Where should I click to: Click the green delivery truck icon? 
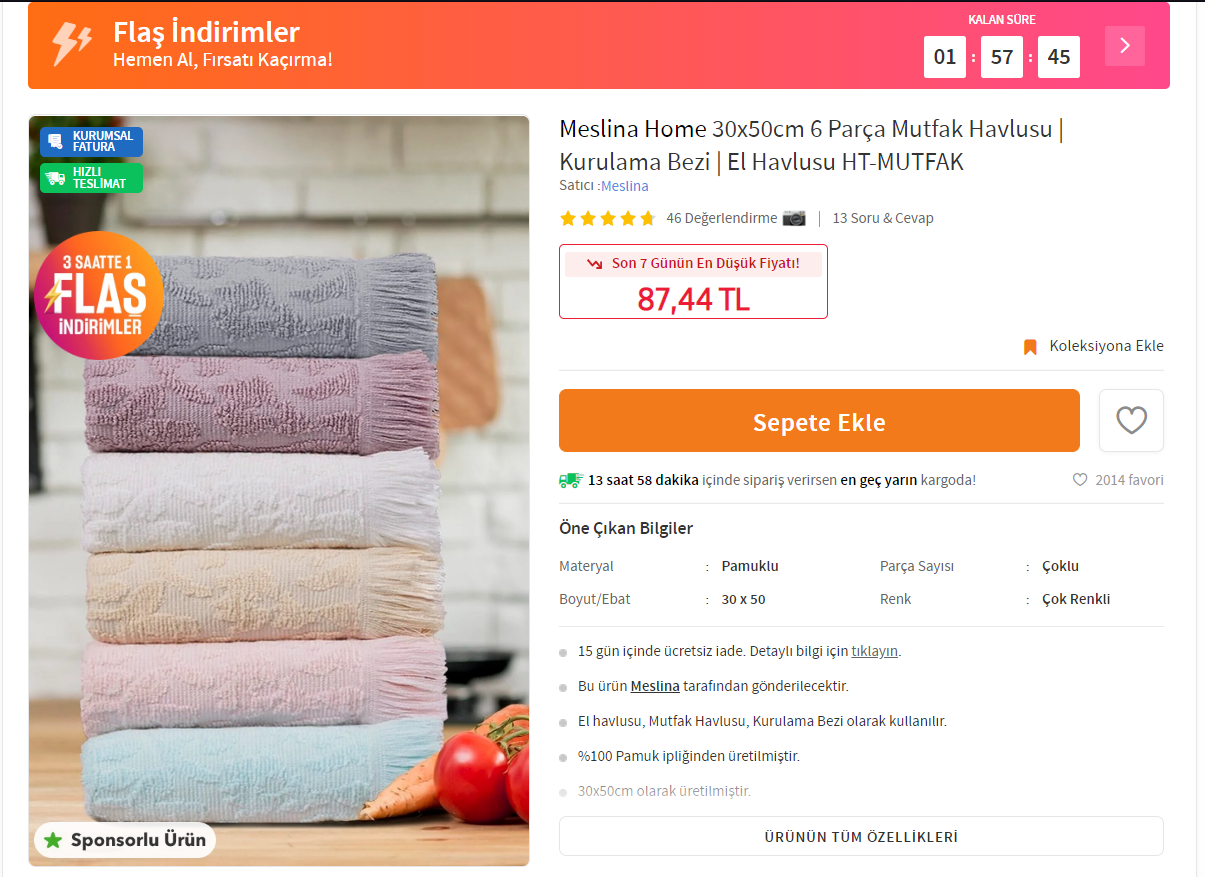click(571, 480)
